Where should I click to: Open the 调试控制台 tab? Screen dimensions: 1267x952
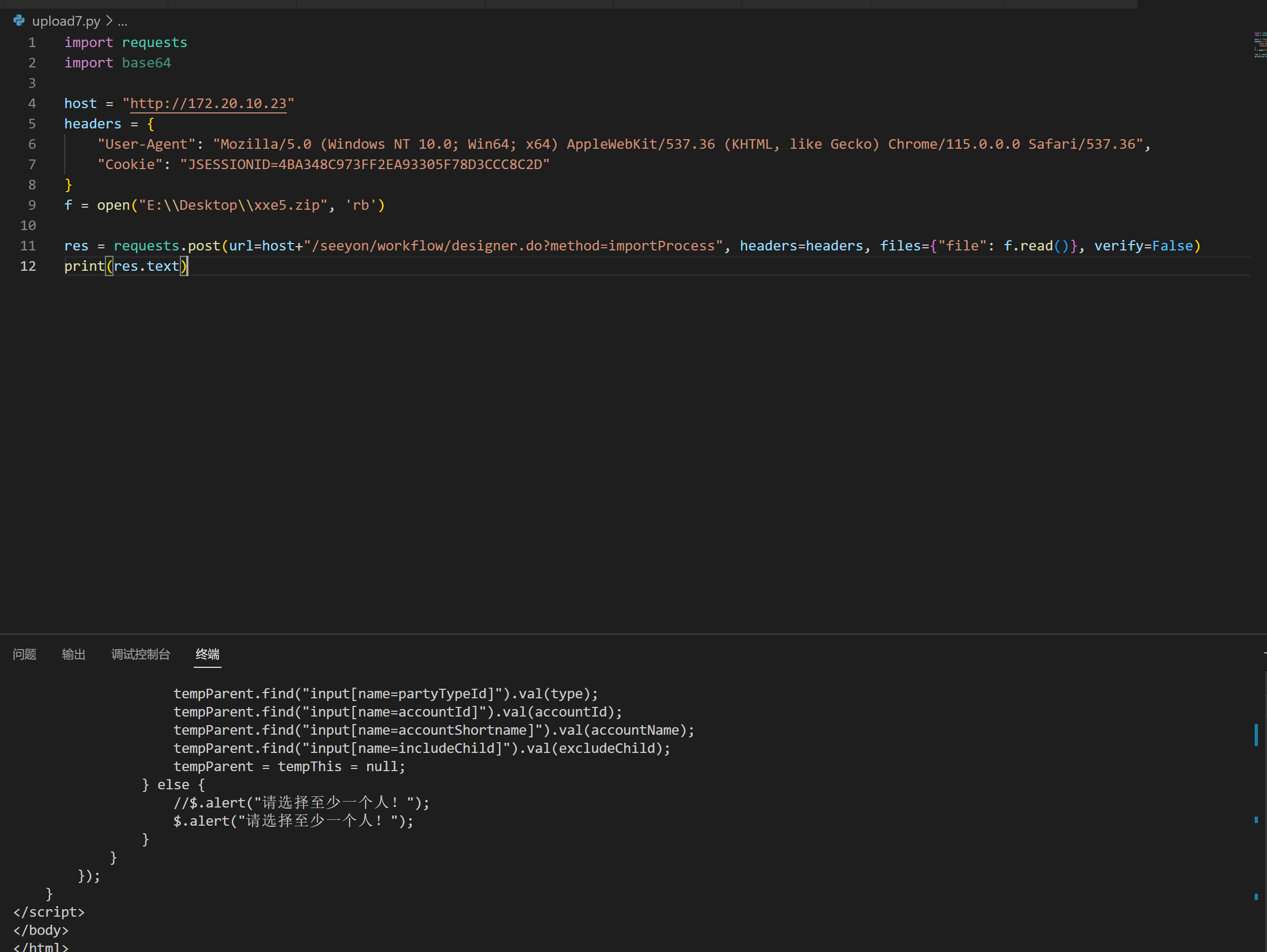coord(140,654)
